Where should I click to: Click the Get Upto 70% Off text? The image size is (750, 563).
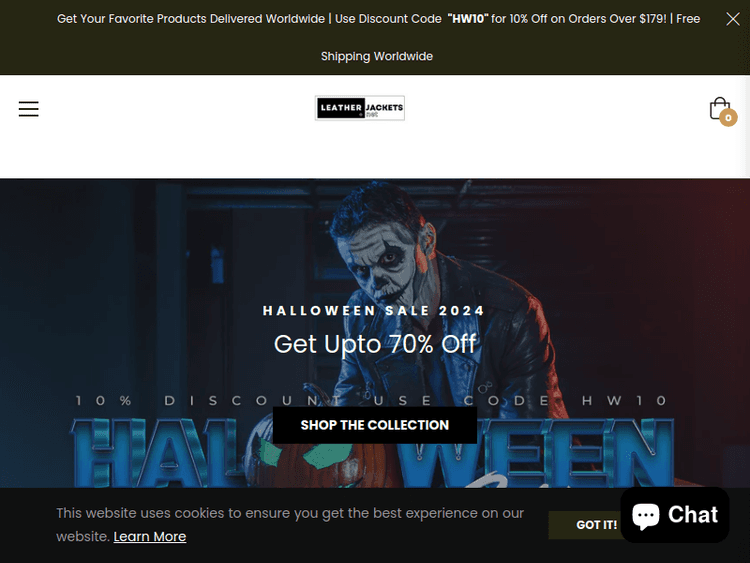[375, 344]
